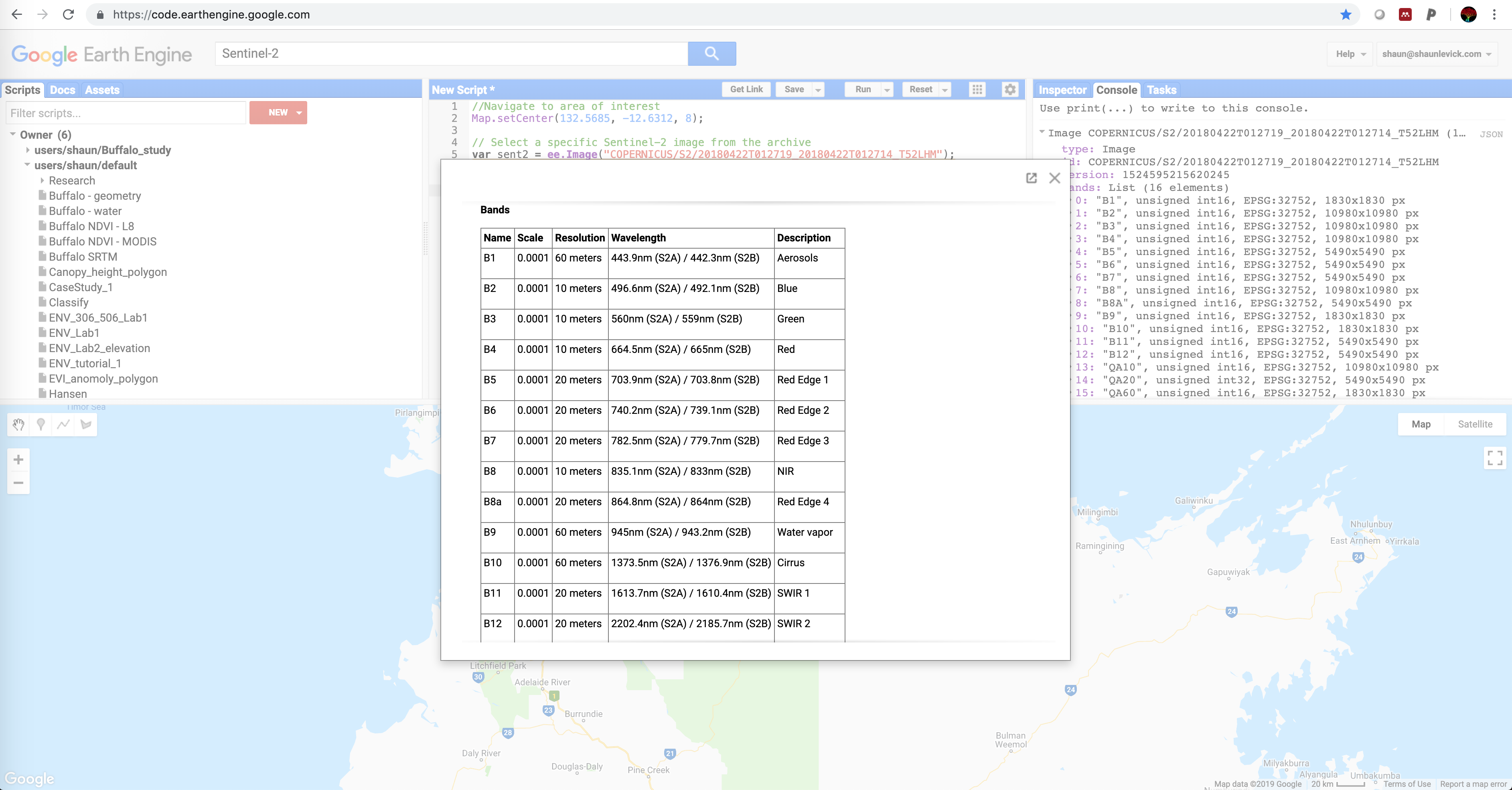Collapse the Image COPERNICUS console entry
1512x790 pixels.
[x=1042, y=133]
